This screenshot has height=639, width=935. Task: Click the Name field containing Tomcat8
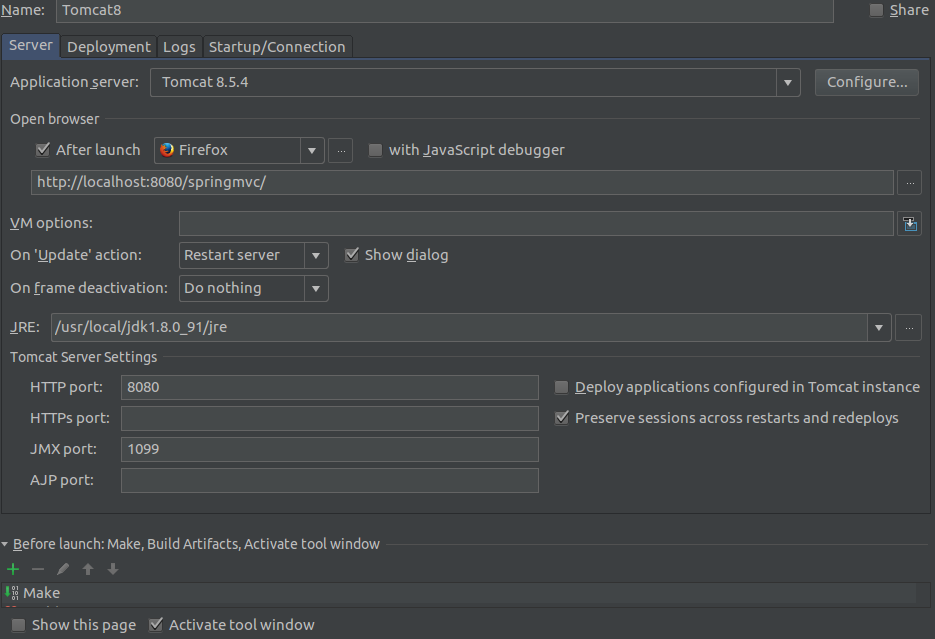(445, 10)
